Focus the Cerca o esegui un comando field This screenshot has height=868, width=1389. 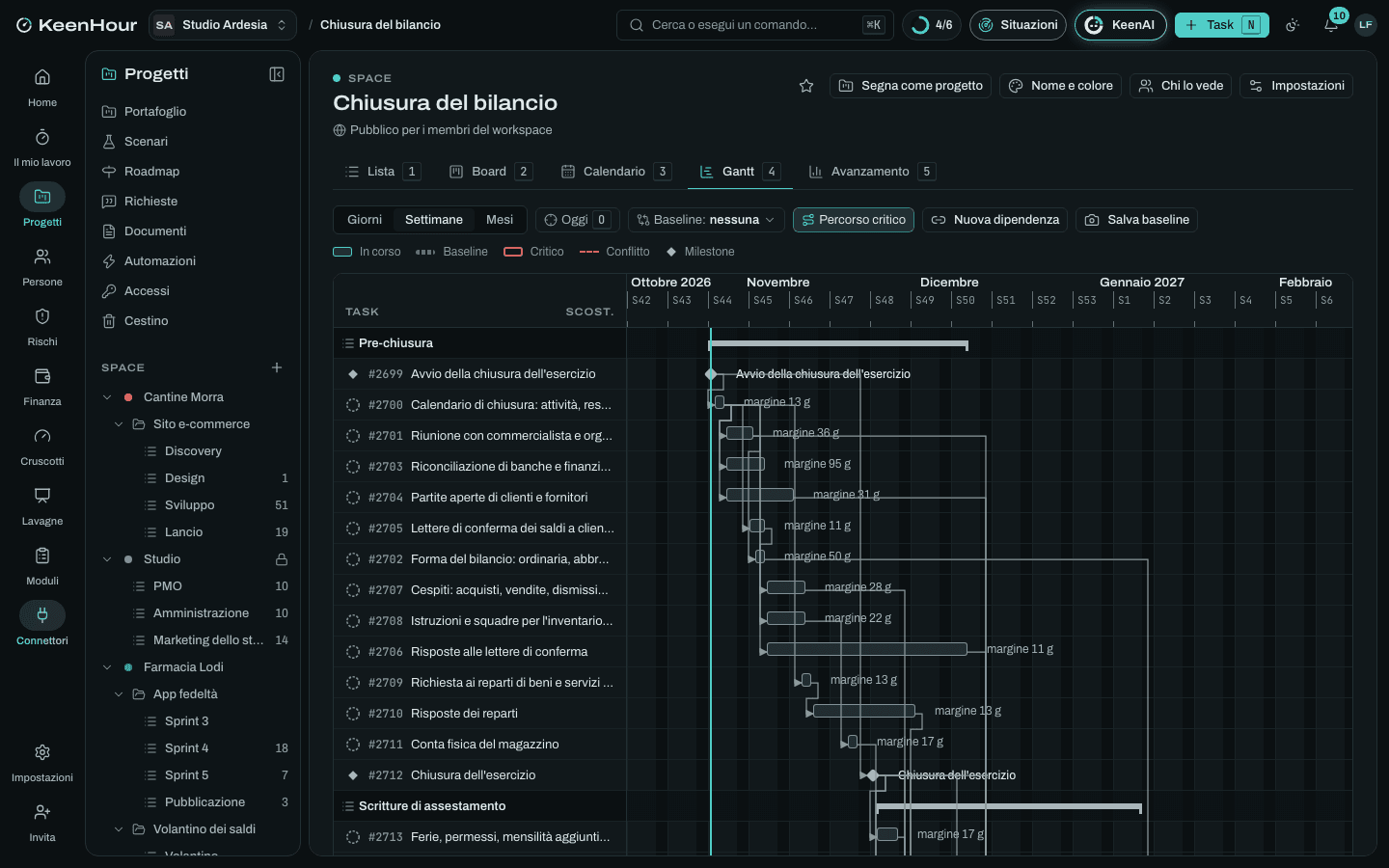point(754,25)
